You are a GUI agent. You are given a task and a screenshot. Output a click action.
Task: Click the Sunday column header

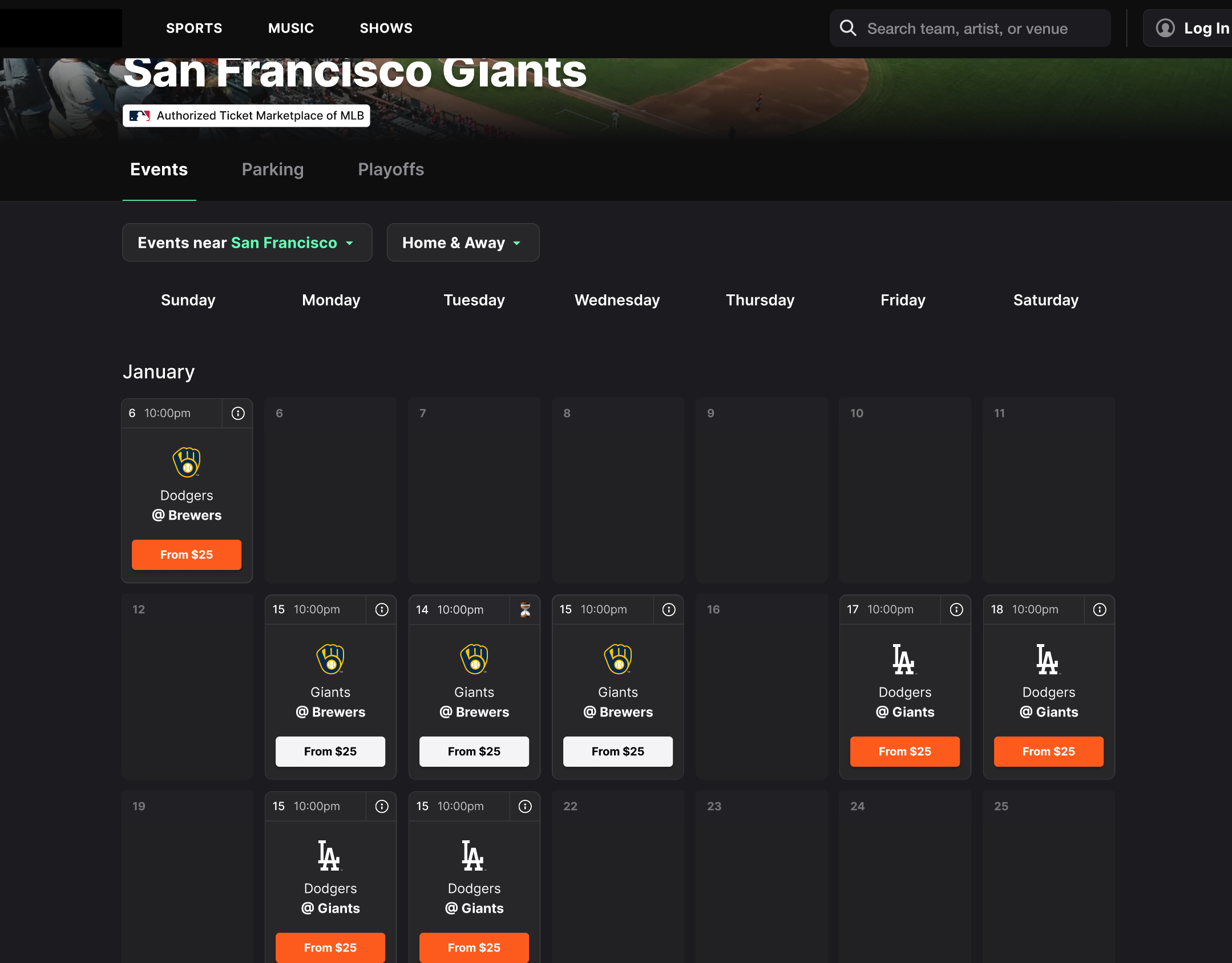188,300
